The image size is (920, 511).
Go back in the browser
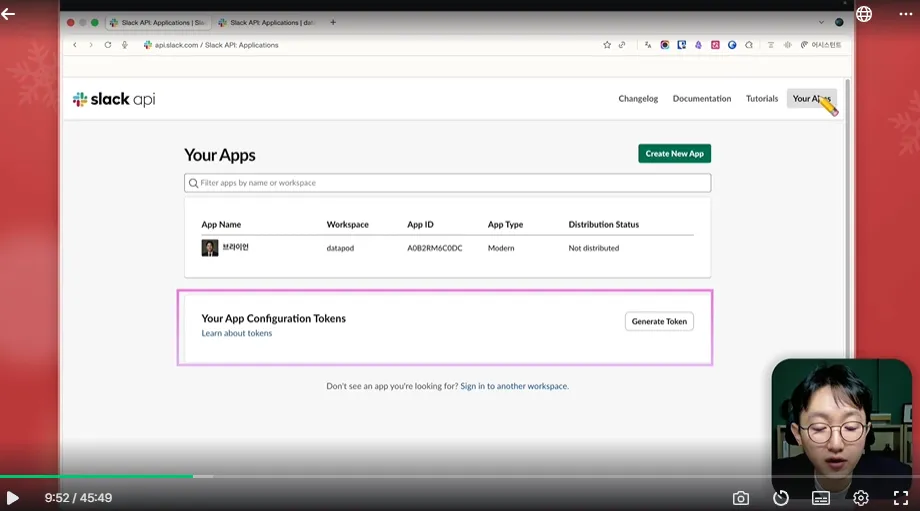(75, 45)
